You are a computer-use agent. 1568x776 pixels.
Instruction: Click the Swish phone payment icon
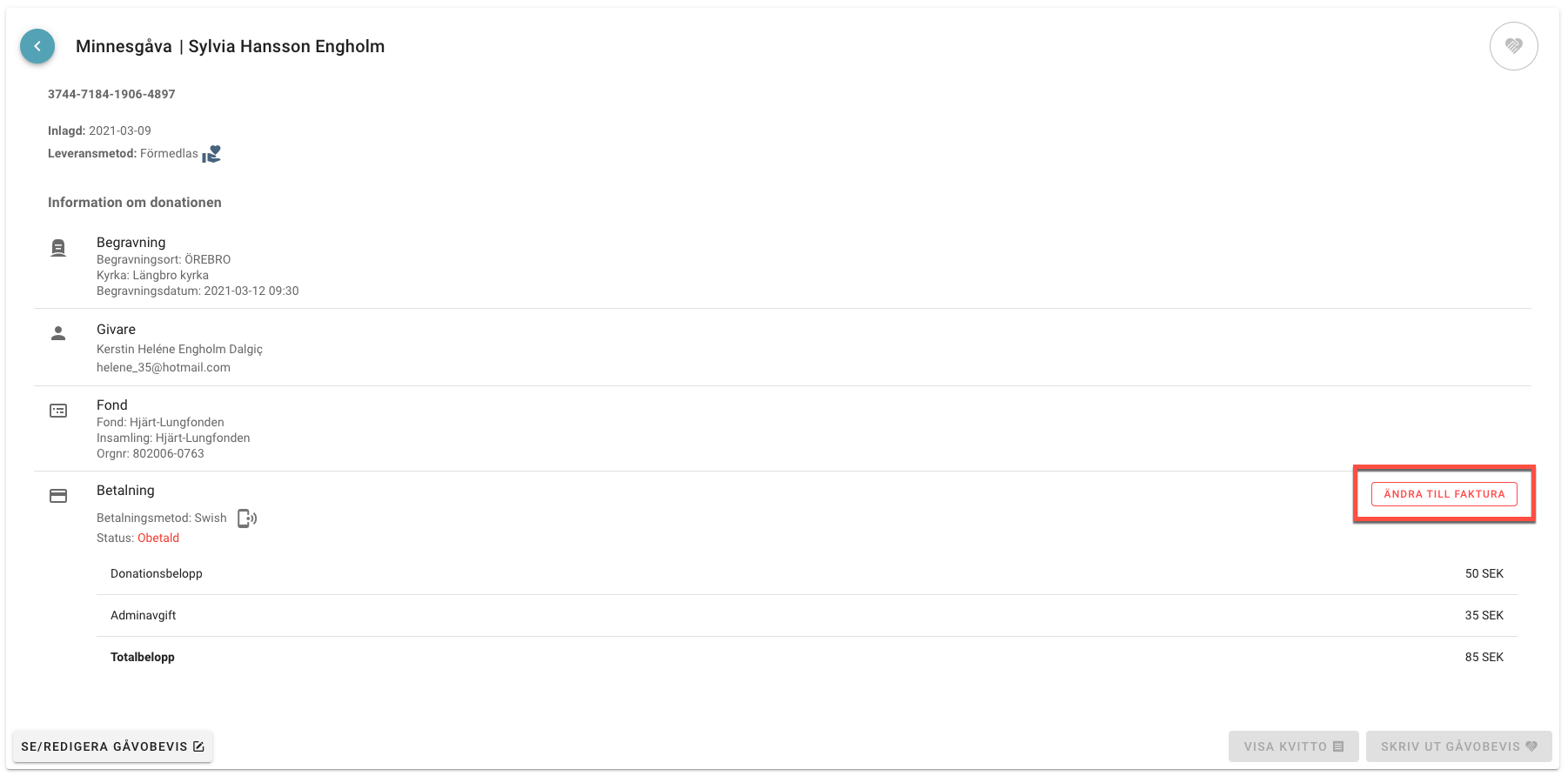click(x=247, y=518)
